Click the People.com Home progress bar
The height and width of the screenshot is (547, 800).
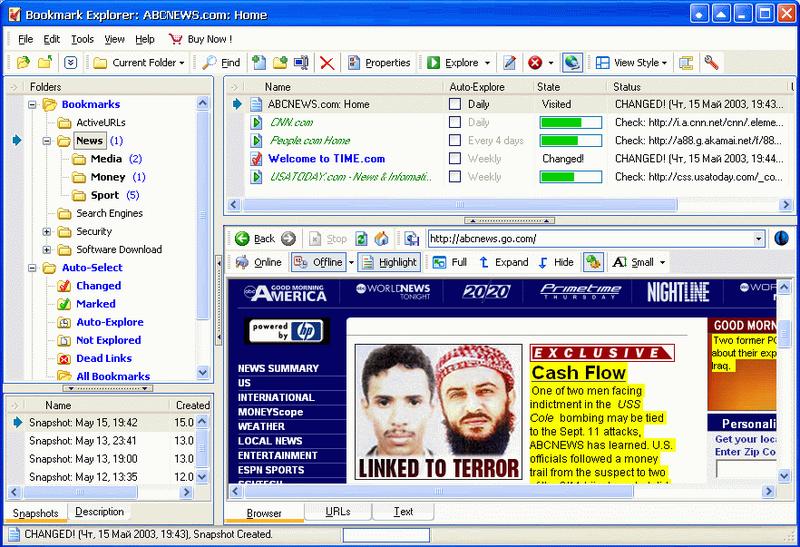pos(570,140)
